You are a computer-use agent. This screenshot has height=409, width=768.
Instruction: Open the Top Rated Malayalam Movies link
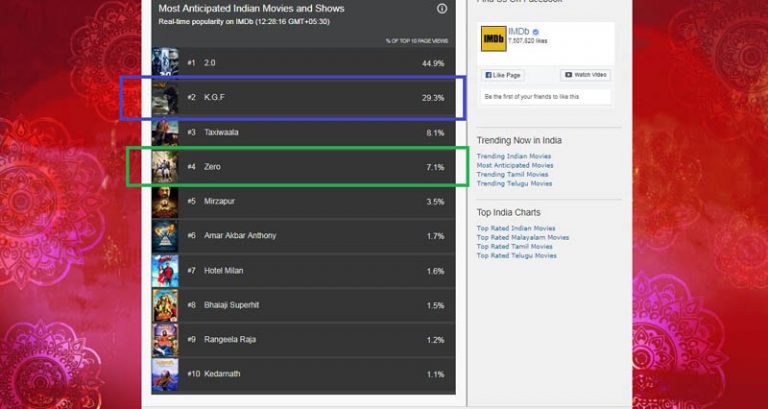[523, 238]
